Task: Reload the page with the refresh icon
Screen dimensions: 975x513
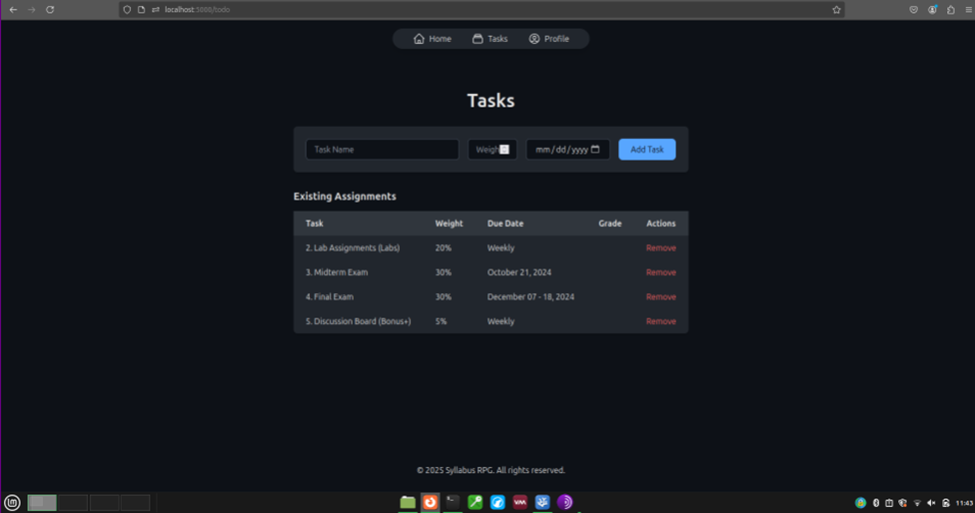Action: coord(50,10)
